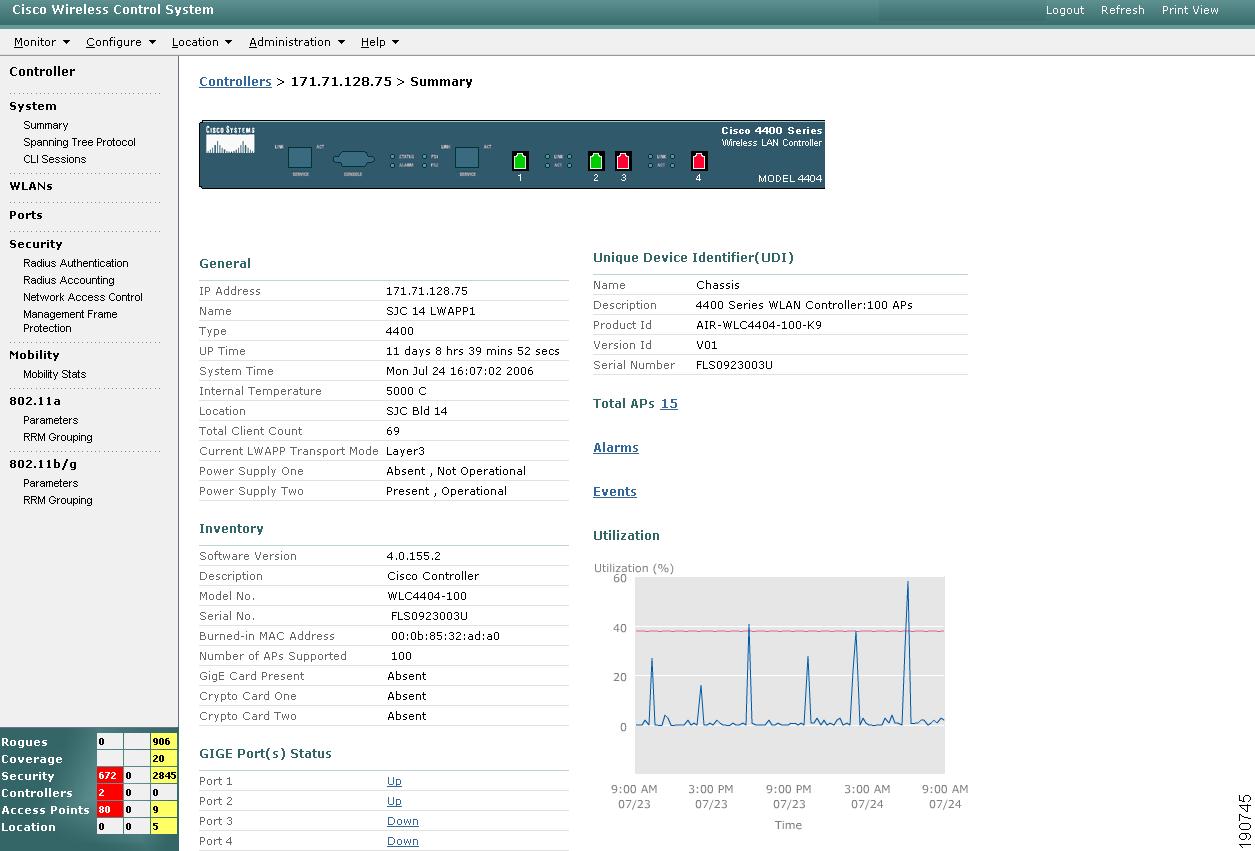Open the Configure dropdown menu

[x=121, y=42]
